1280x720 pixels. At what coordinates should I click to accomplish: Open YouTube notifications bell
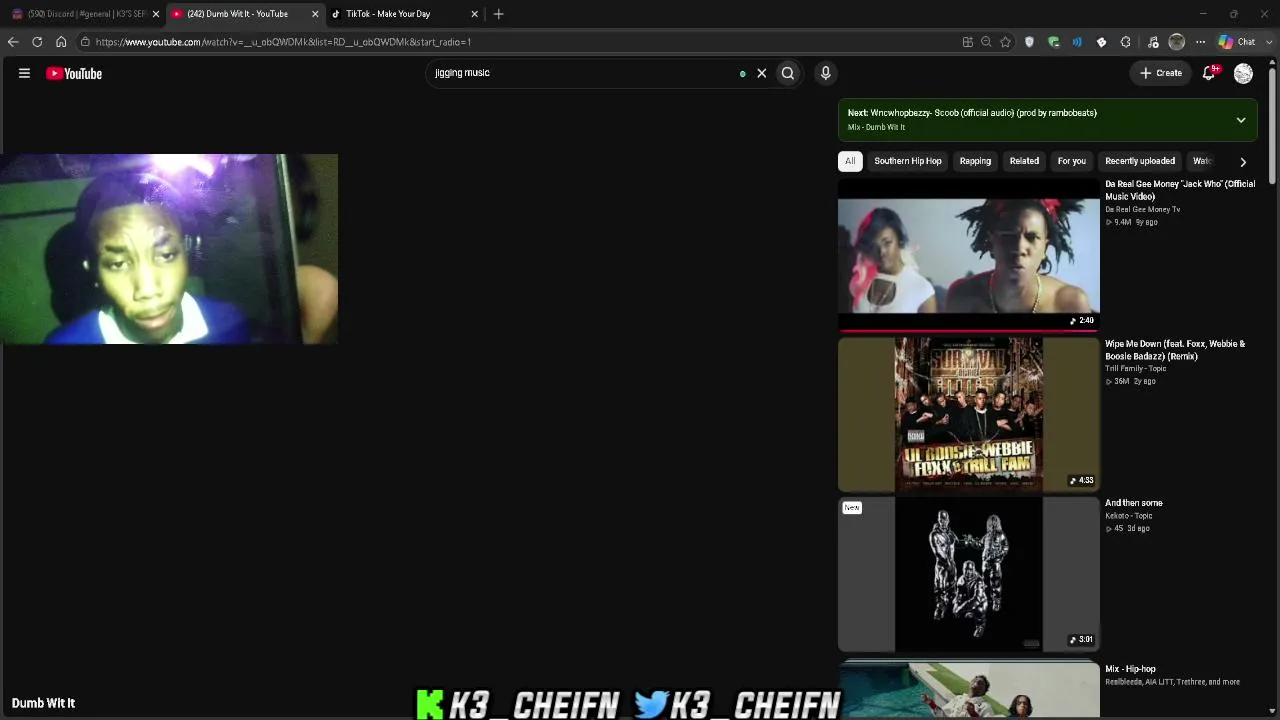coord(1209,73)
